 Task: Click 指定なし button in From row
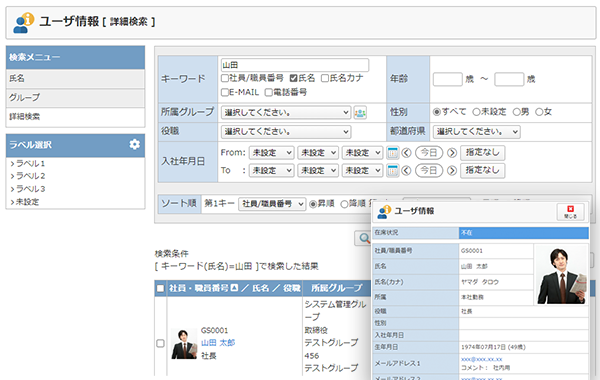[x=483, y=153]
